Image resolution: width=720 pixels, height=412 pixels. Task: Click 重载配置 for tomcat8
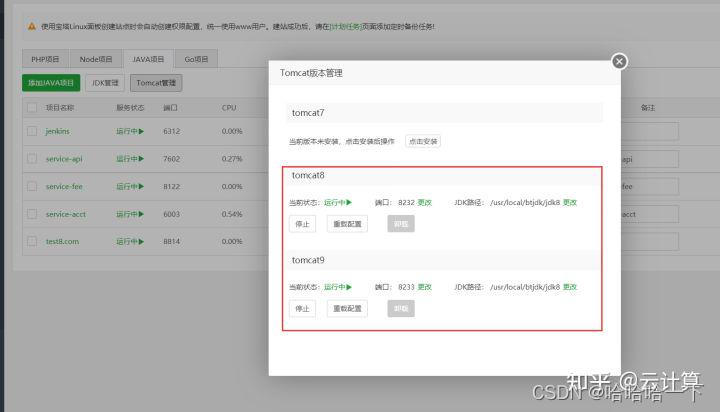[347, 224]
